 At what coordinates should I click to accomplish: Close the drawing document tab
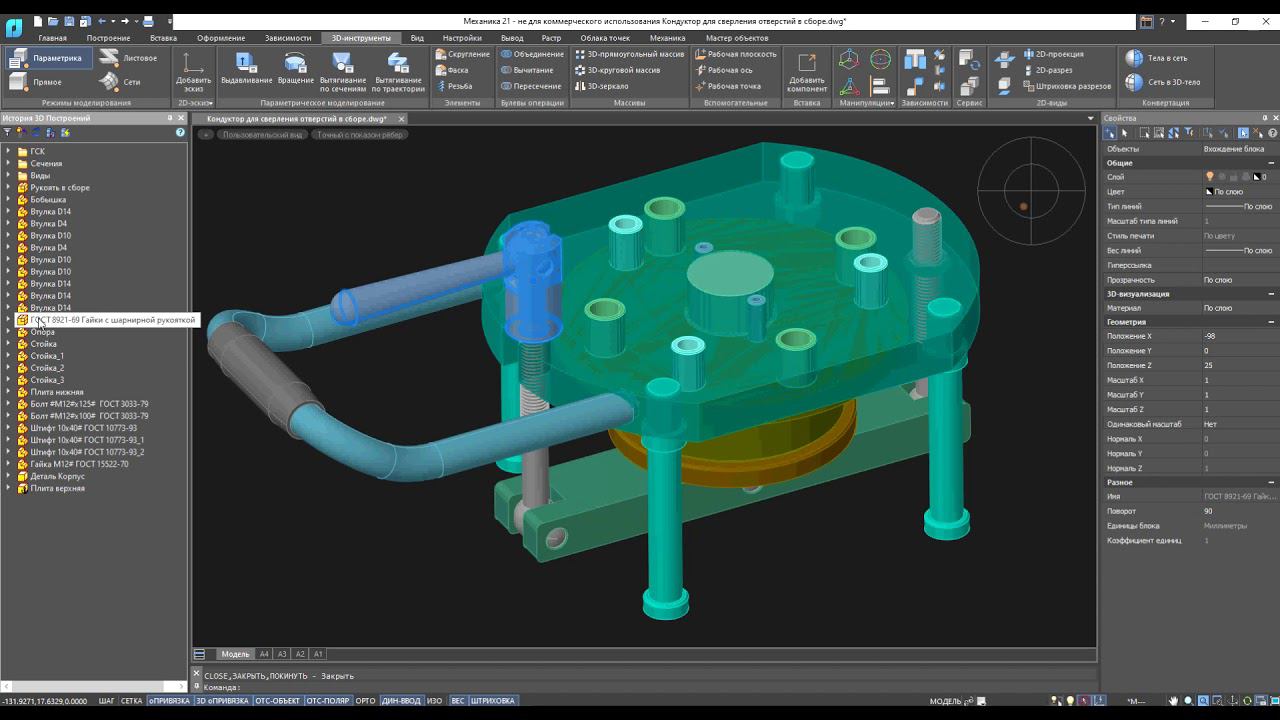click(x=401, y=119)
